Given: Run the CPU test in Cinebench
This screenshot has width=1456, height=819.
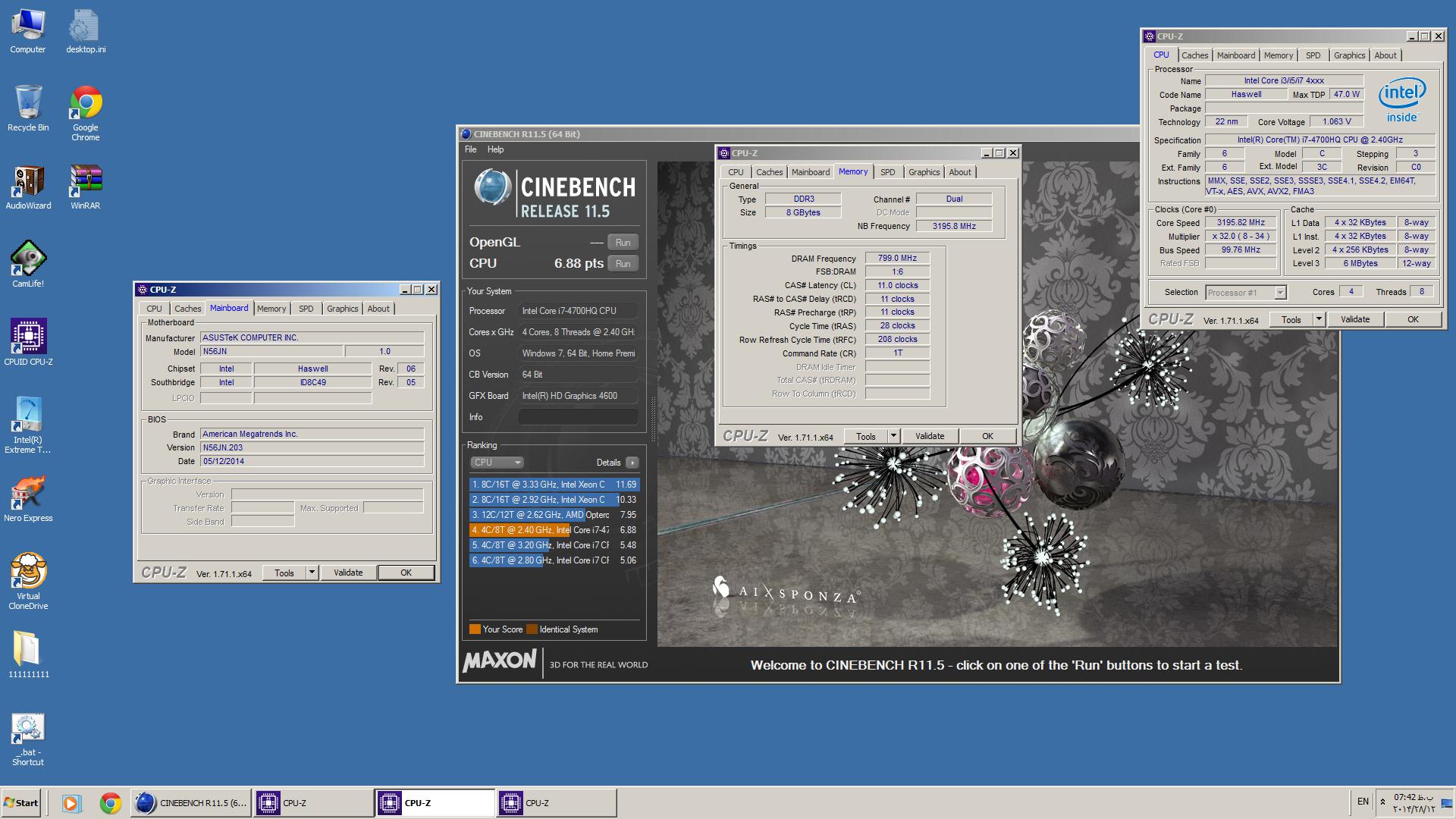Looking at the screenshot, I should [623, 264].
